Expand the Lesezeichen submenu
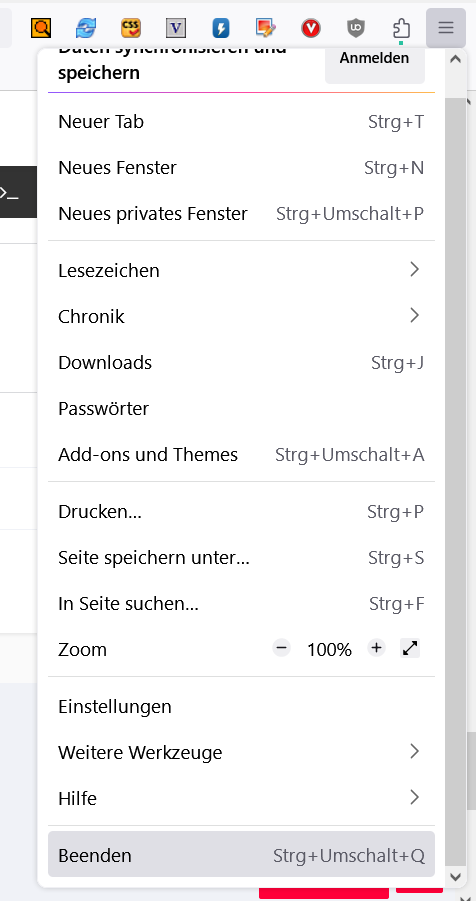The width and height of the screenshot is (476, 901). tap(241, 270)
